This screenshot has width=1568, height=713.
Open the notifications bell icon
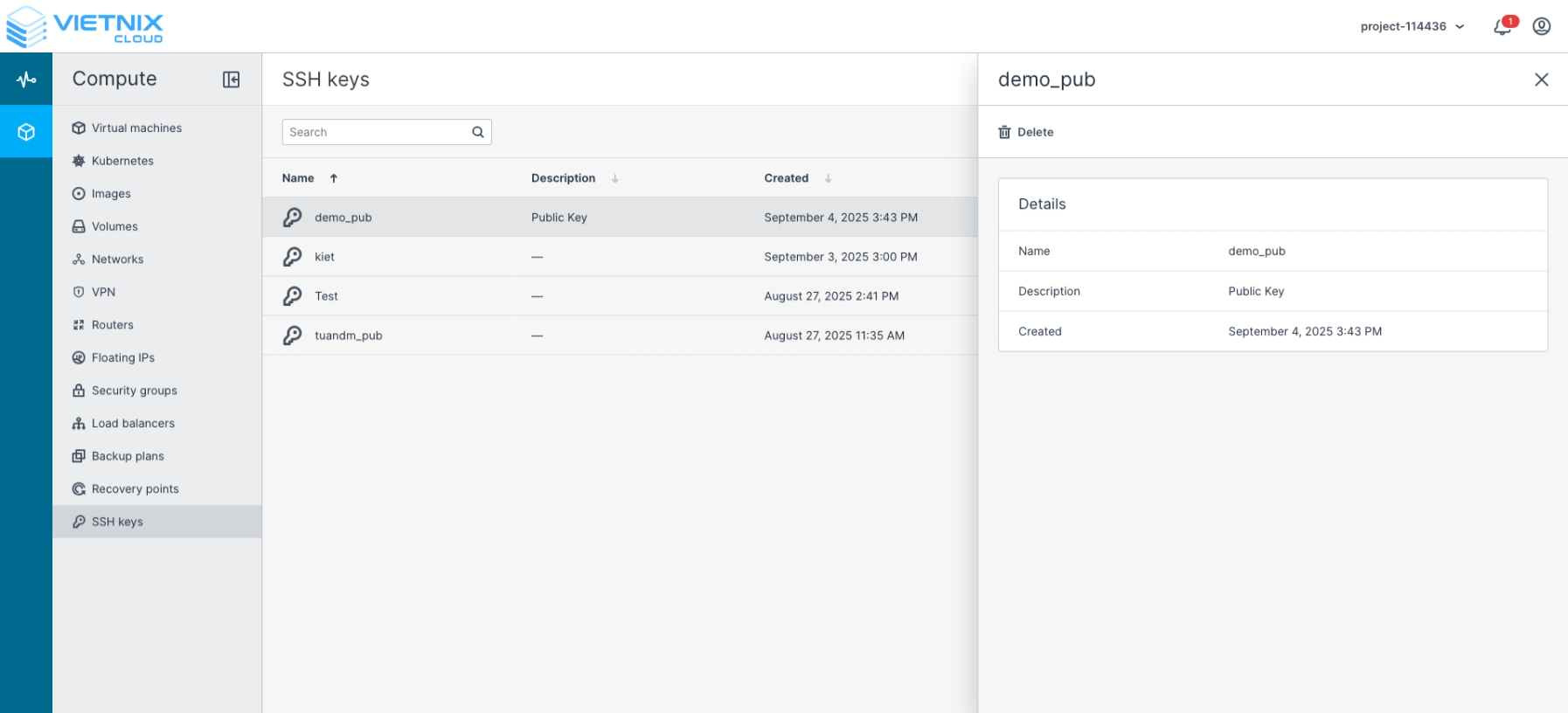(1502, 27)
